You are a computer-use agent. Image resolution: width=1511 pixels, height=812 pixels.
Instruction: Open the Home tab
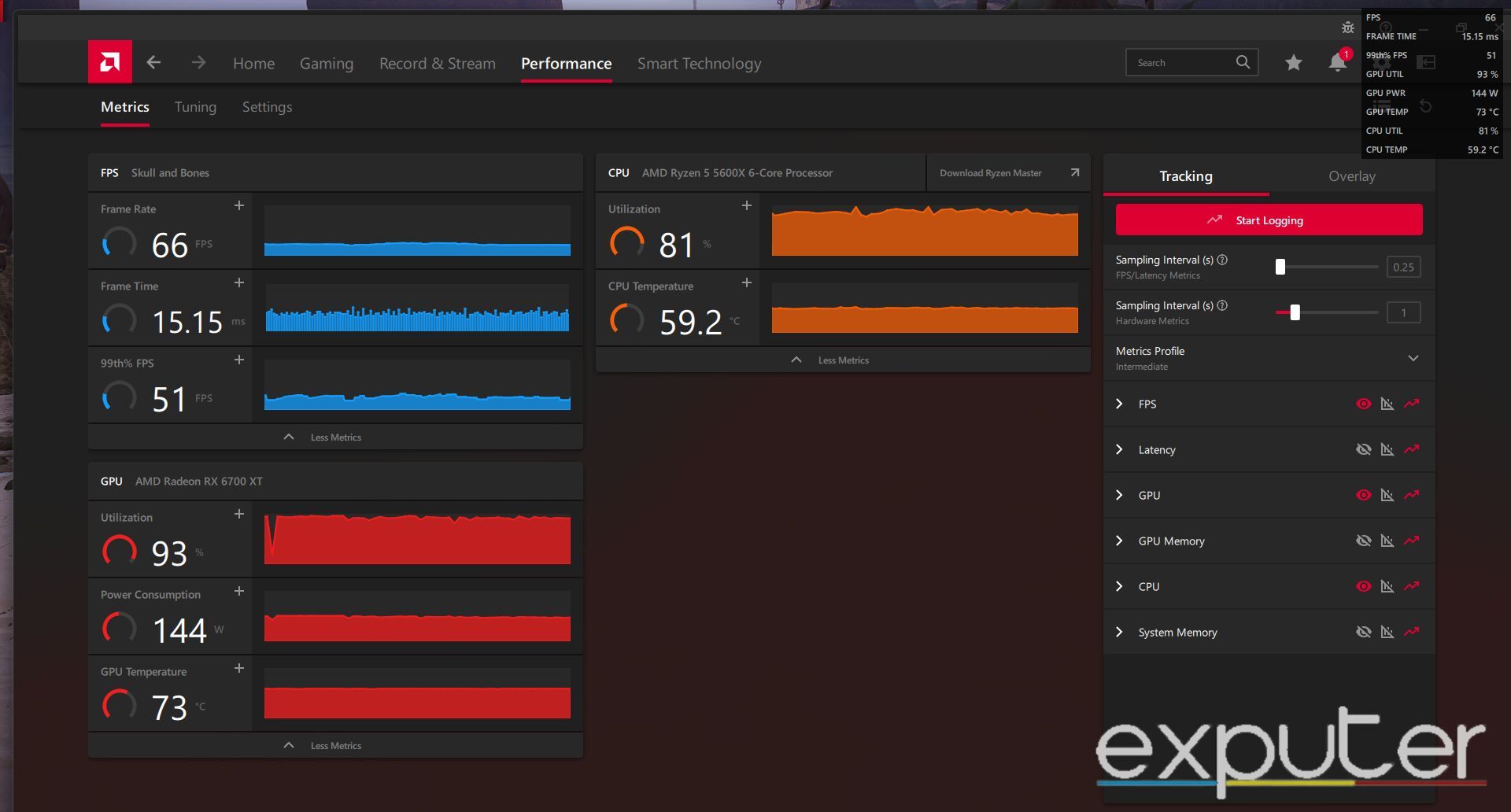(253, 63)
